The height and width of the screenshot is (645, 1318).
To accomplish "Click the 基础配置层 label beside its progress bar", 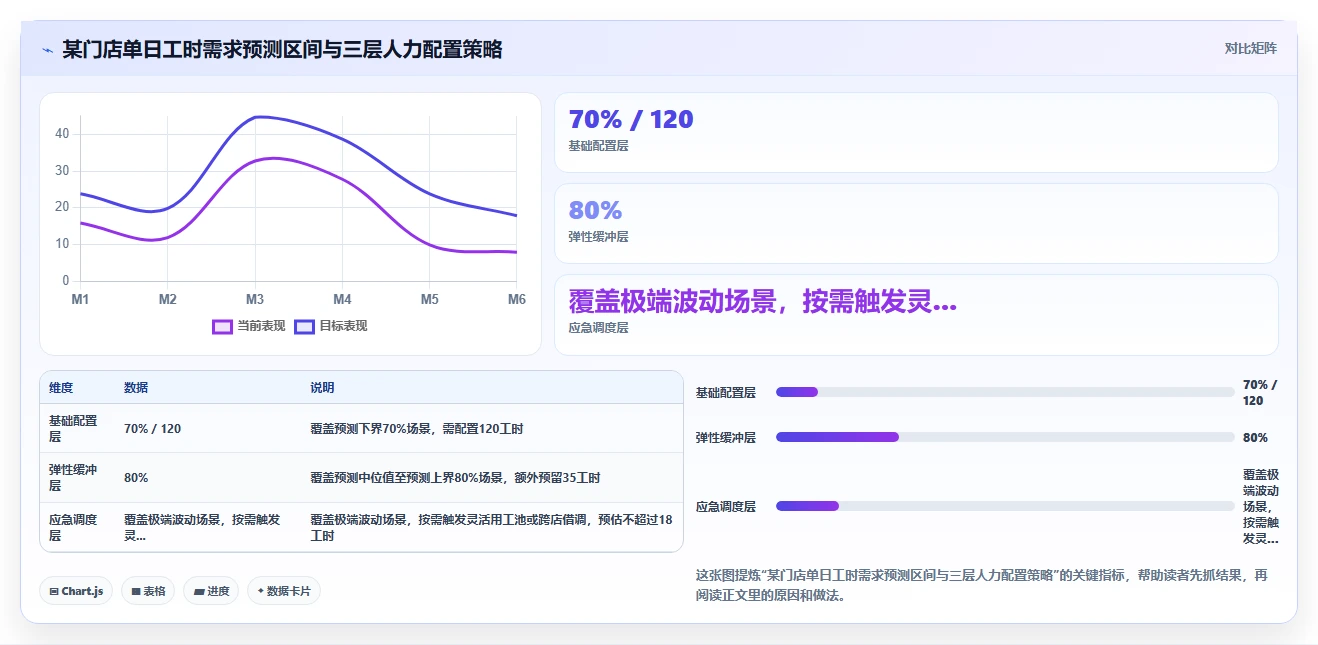I will pos(726,393).
